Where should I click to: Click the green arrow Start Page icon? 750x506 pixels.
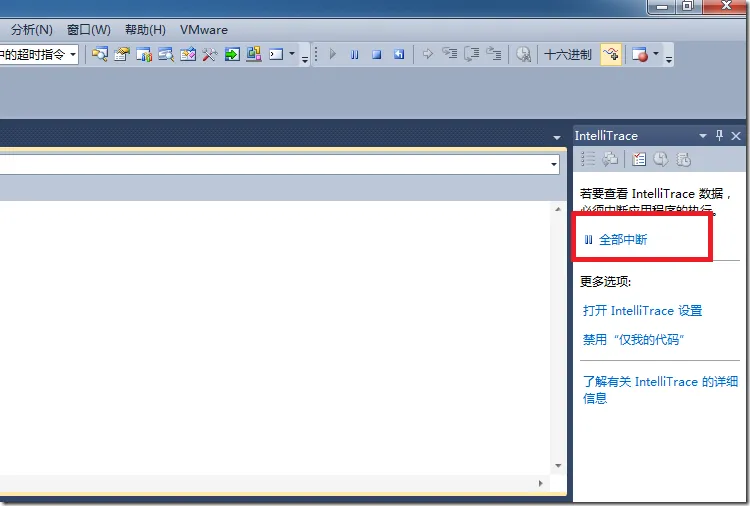click(x=232, y=55)
